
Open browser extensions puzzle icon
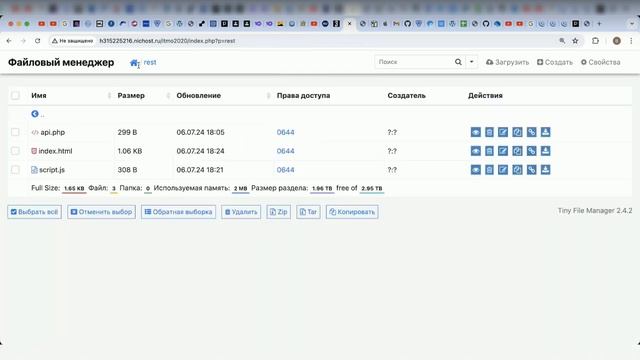point(596,41)
